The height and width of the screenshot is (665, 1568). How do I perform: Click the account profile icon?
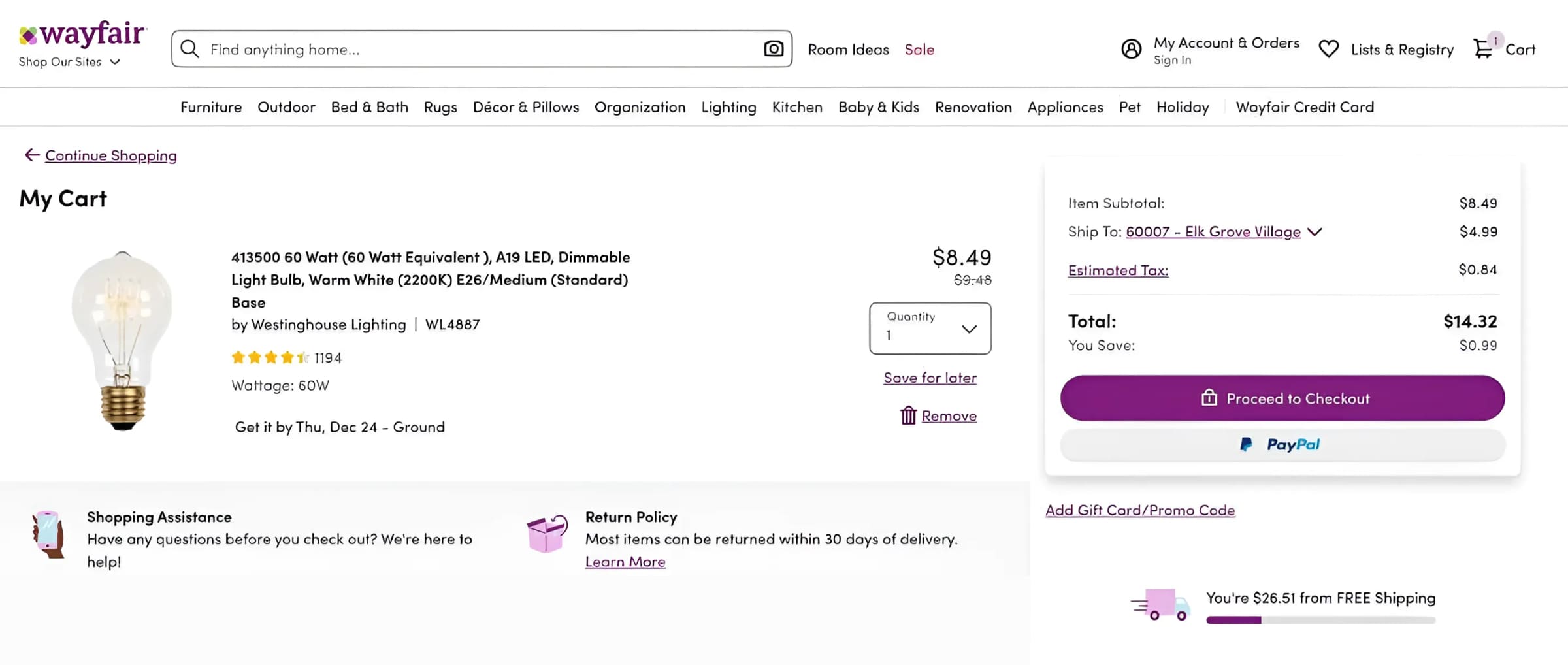click(1132, 49)
